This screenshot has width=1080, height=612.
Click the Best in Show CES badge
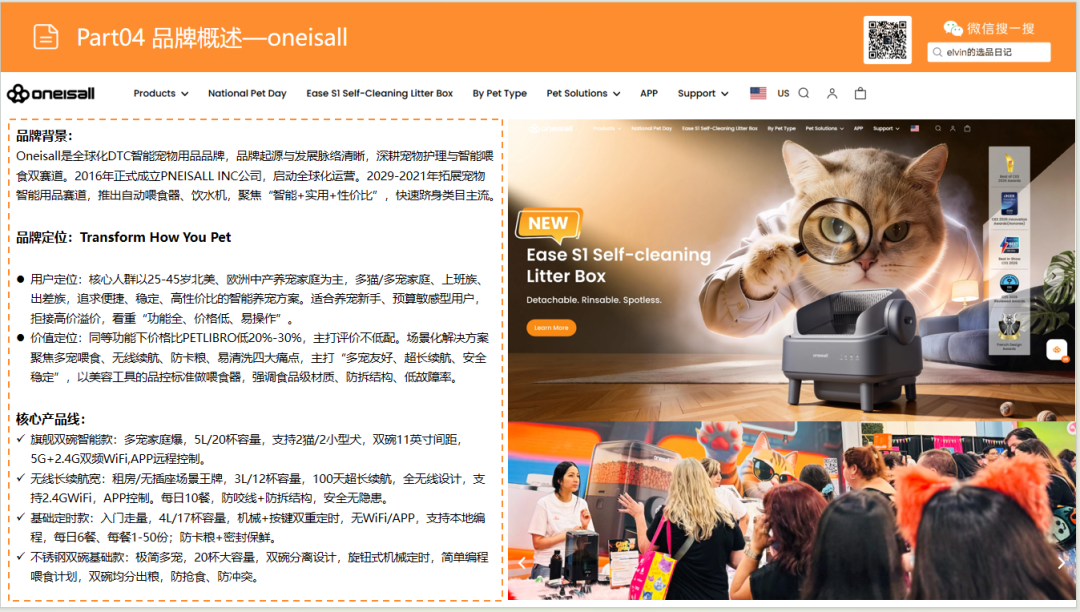[1009, 249]
